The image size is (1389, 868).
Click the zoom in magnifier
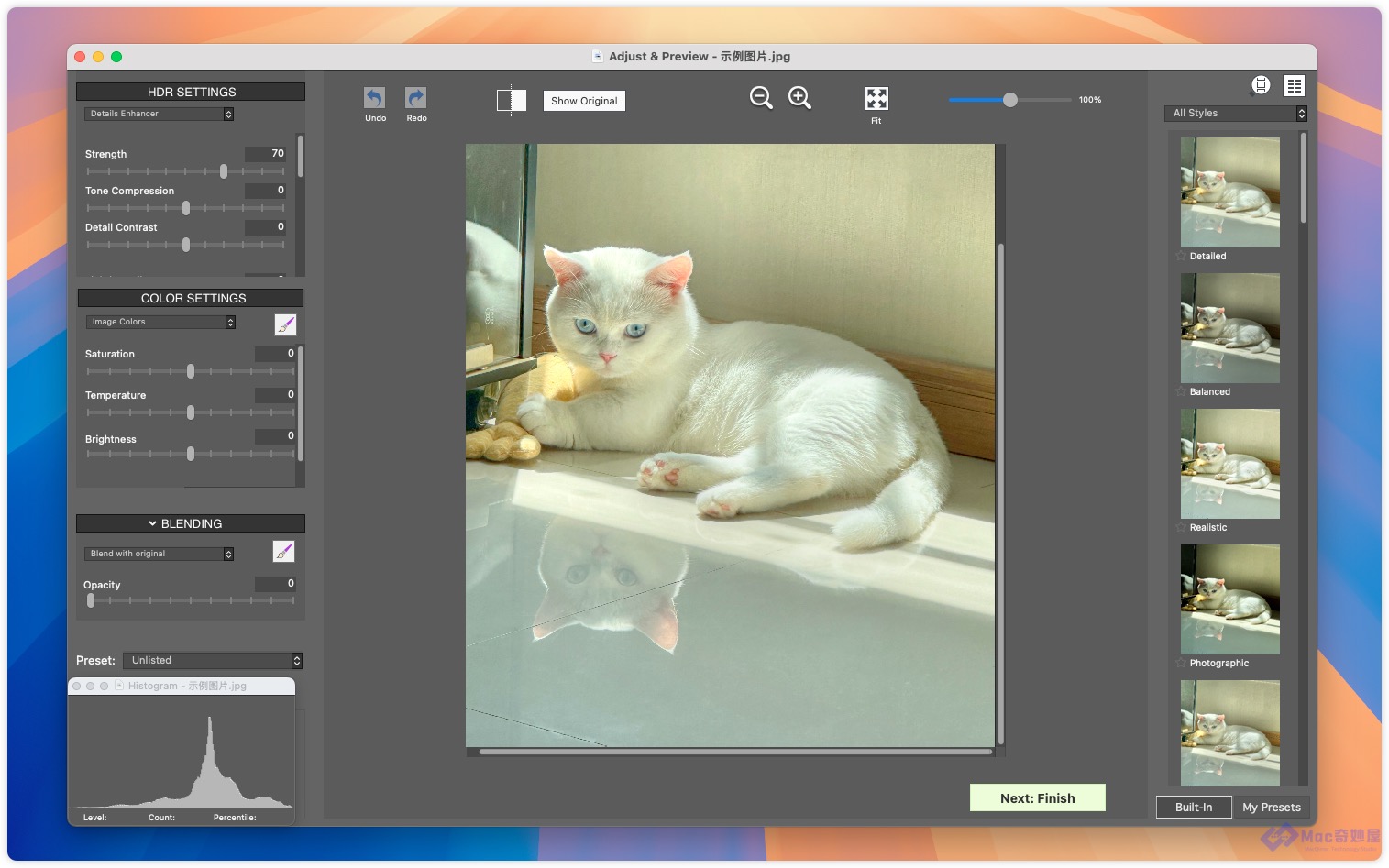pyautogui.click(x=800, y=97)
